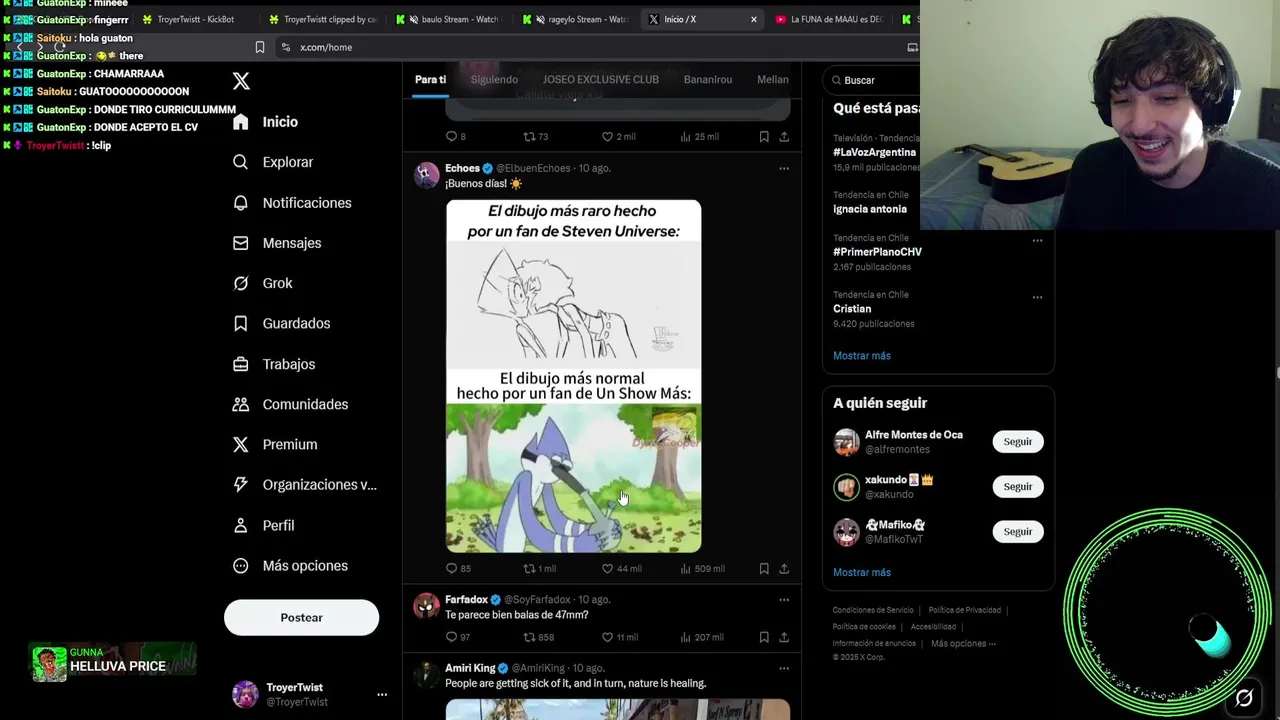Screen dimensions: 1280x720
Task: Open the ignacia antonia trend
Action: click(x=870, y=209)
